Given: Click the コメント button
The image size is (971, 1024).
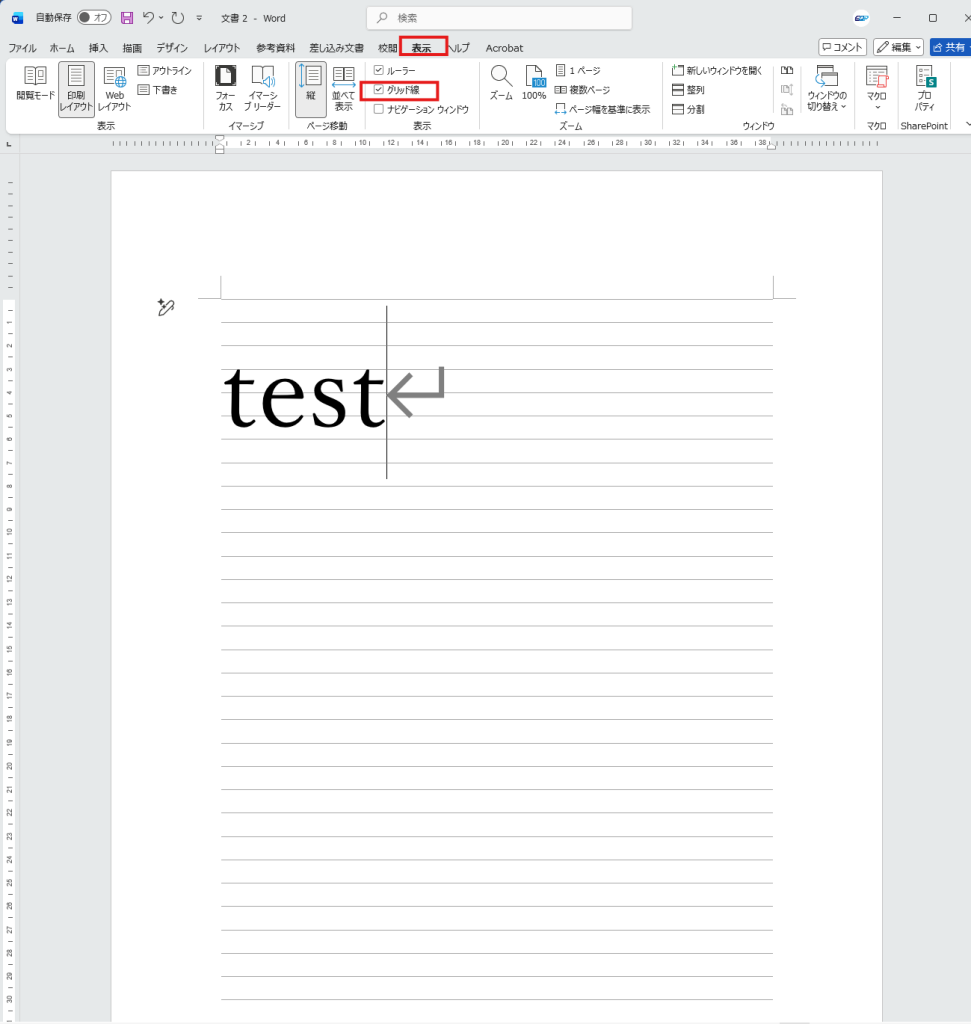Looking at the screenshot, I should coord(842,47).
